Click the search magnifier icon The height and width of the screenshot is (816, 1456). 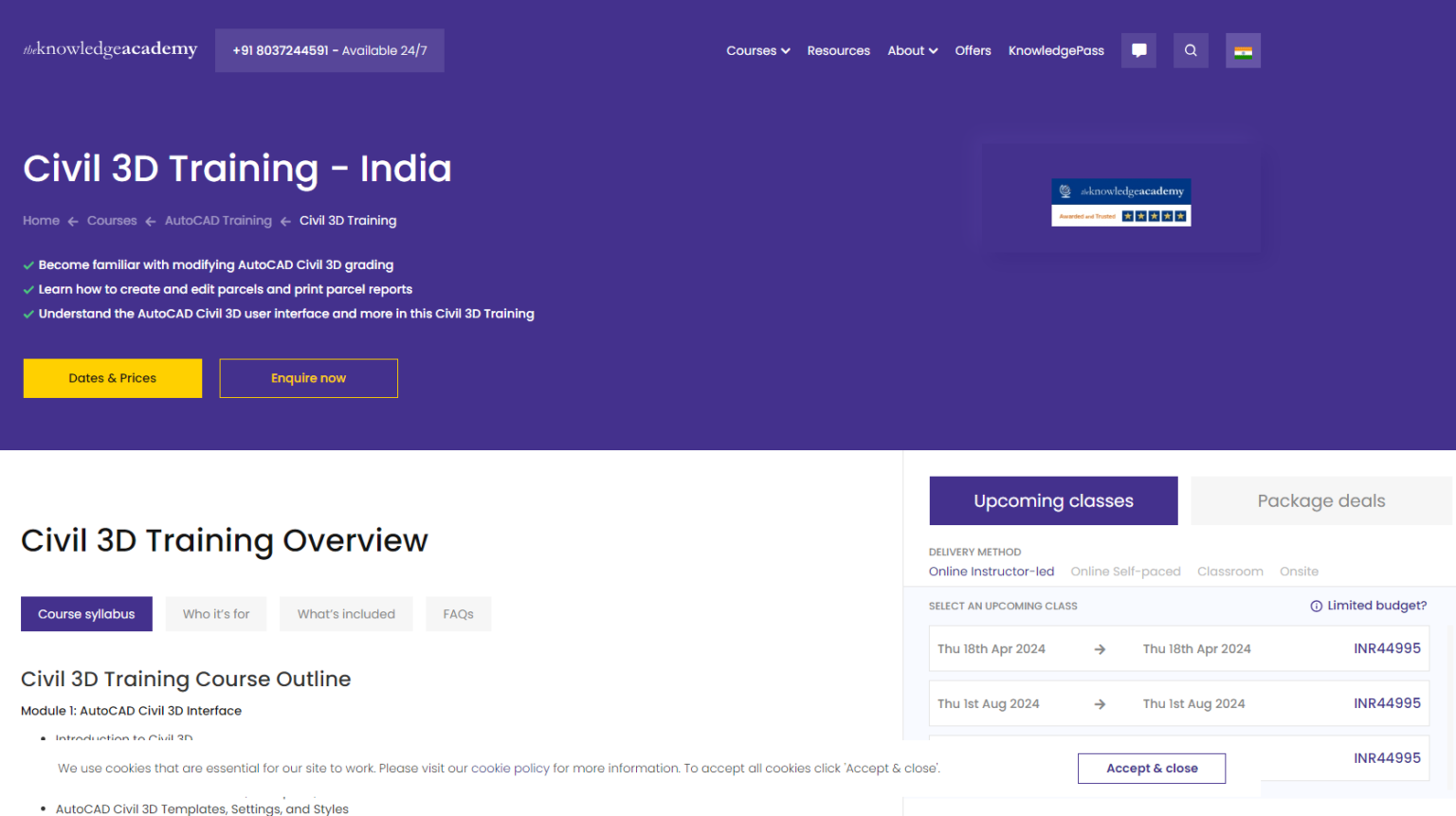coord(1191,50)
